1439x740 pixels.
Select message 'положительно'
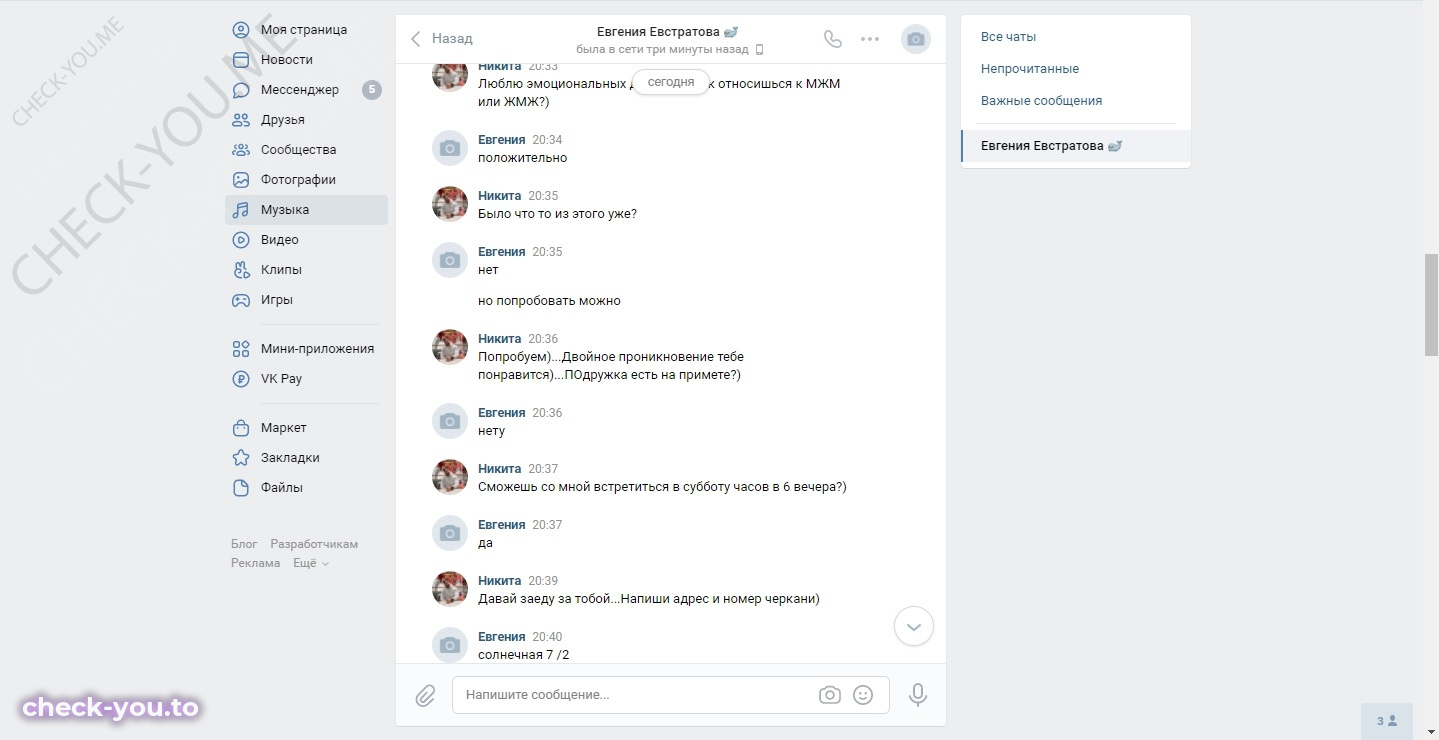point(523,158)
